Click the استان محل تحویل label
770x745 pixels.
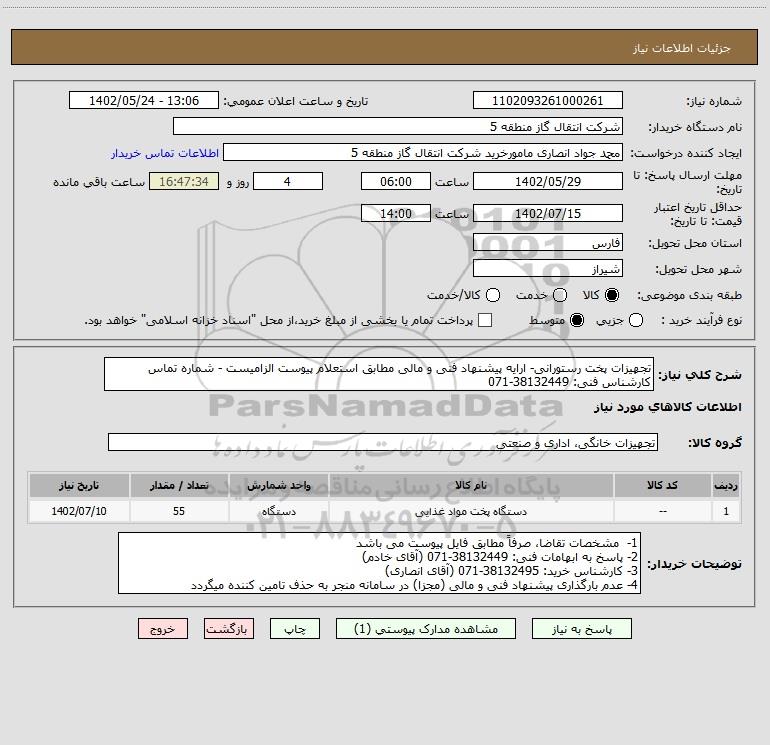point(695,243)
